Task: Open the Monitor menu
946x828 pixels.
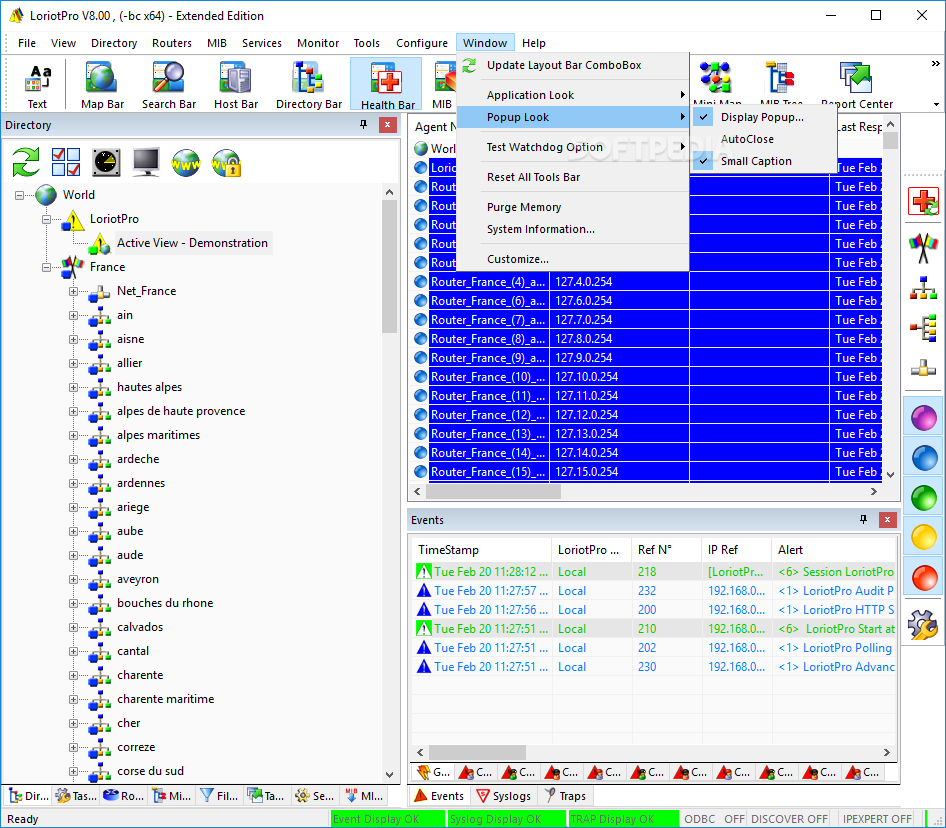Action: click(x=318, y=43)
